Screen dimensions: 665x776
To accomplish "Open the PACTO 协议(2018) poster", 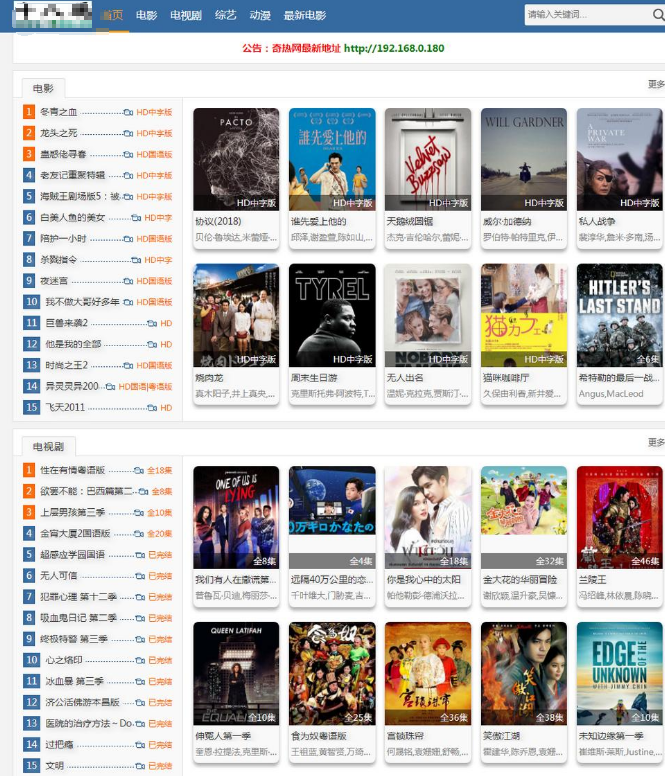I will [236, 159].
